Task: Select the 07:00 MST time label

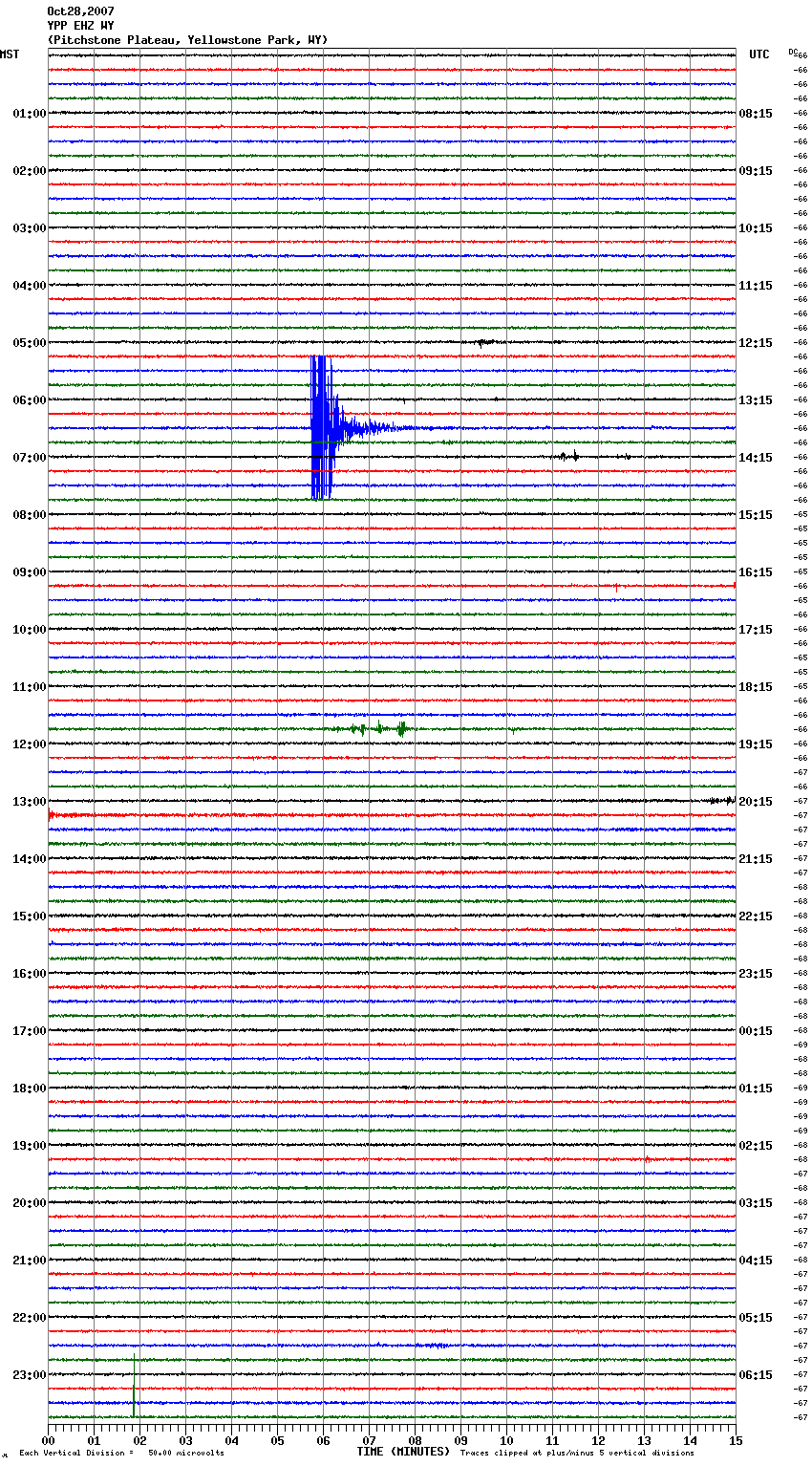Action: 29,458
